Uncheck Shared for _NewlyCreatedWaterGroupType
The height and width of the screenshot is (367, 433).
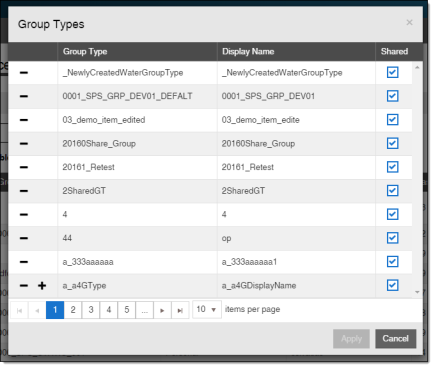393,72
